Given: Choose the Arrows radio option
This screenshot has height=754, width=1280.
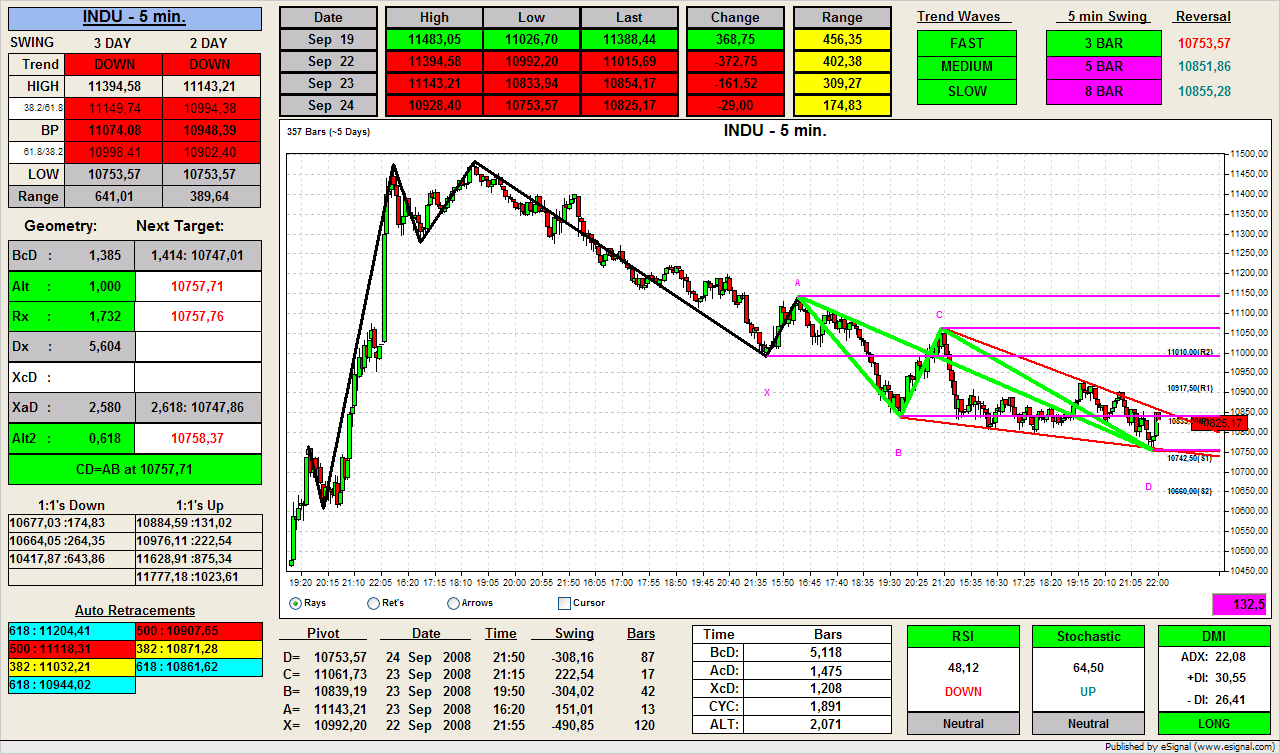Looking at the screenshot, I should [453, 603].
